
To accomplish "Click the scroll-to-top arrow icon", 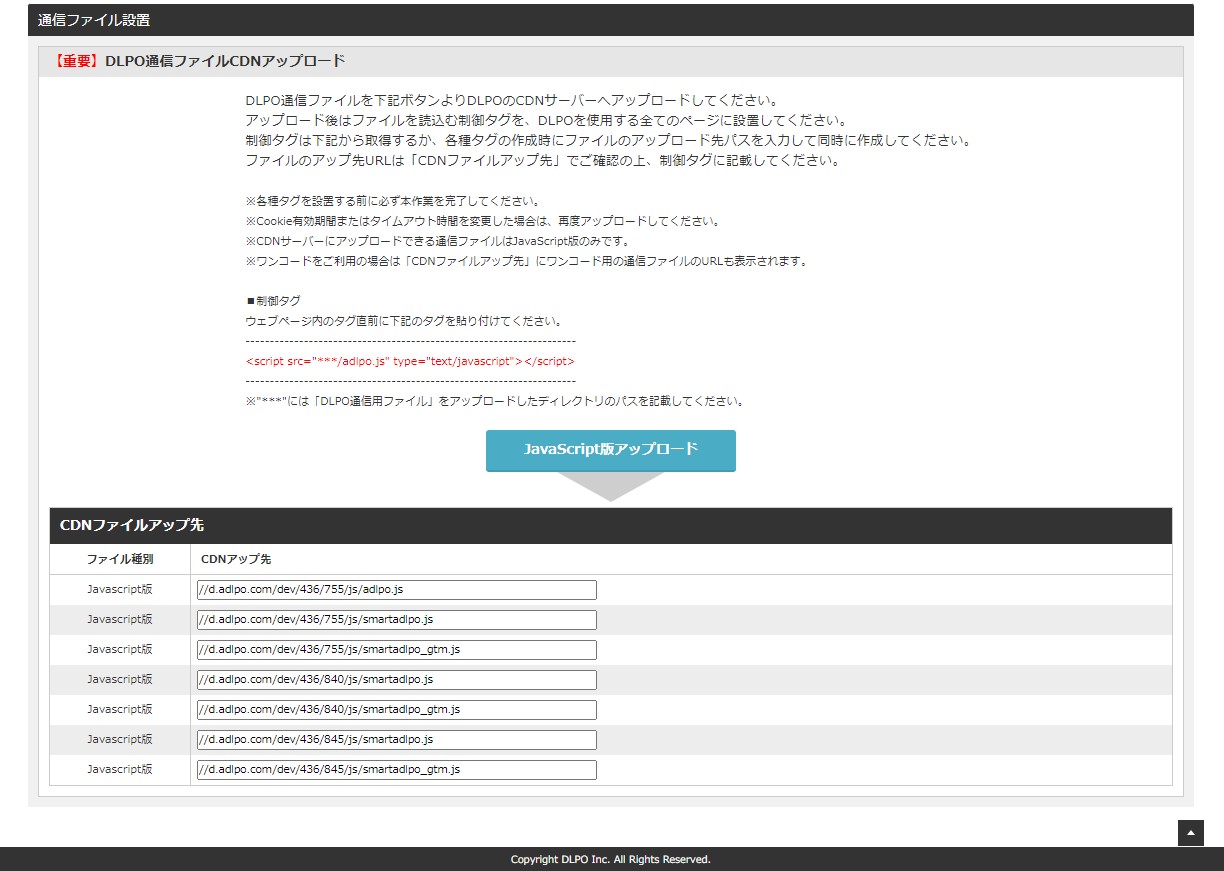I will pyautogui.click(x=1190, y=832).
